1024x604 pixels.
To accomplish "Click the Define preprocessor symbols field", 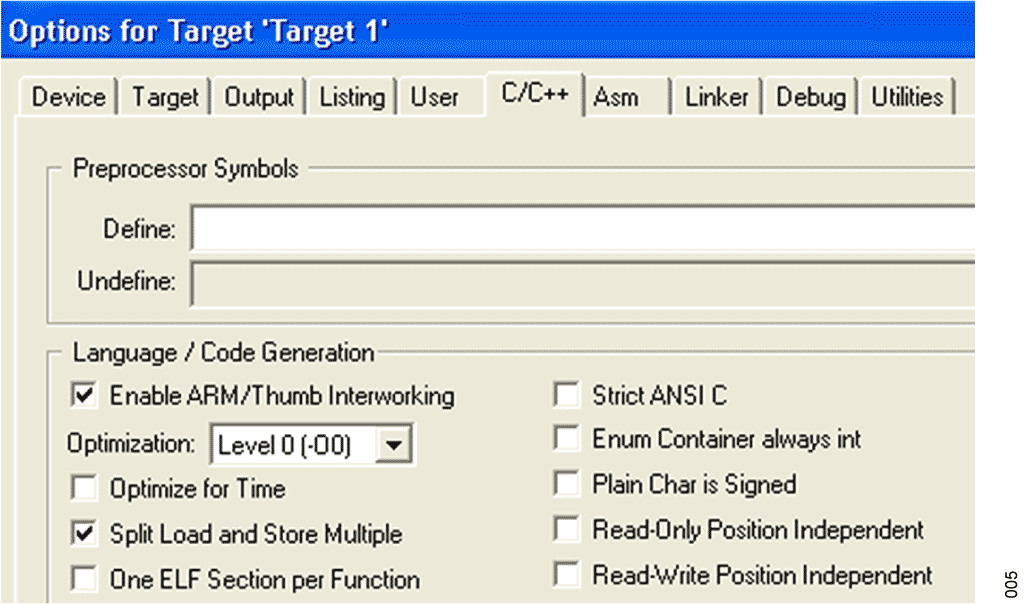I will coord(582,229).
